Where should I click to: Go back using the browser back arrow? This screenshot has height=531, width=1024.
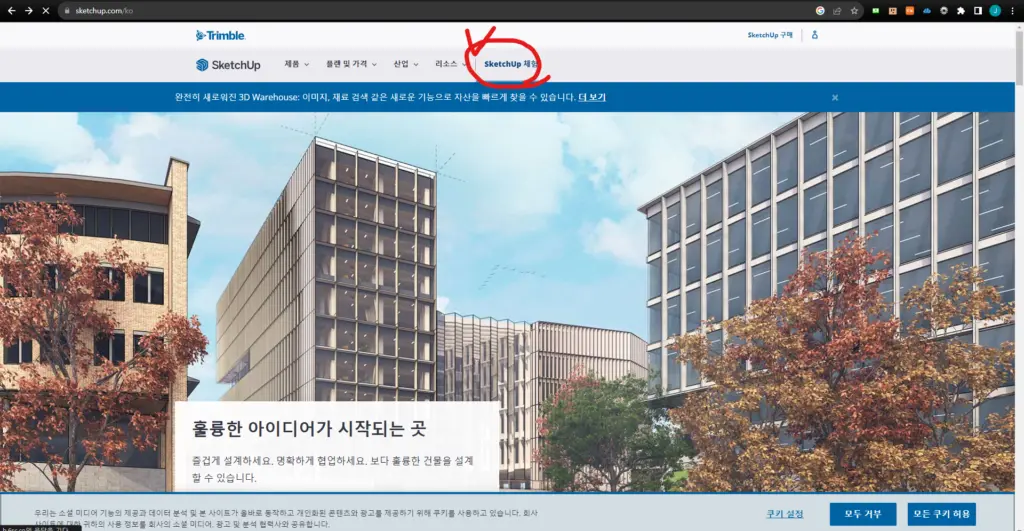[x=11, y=10]
